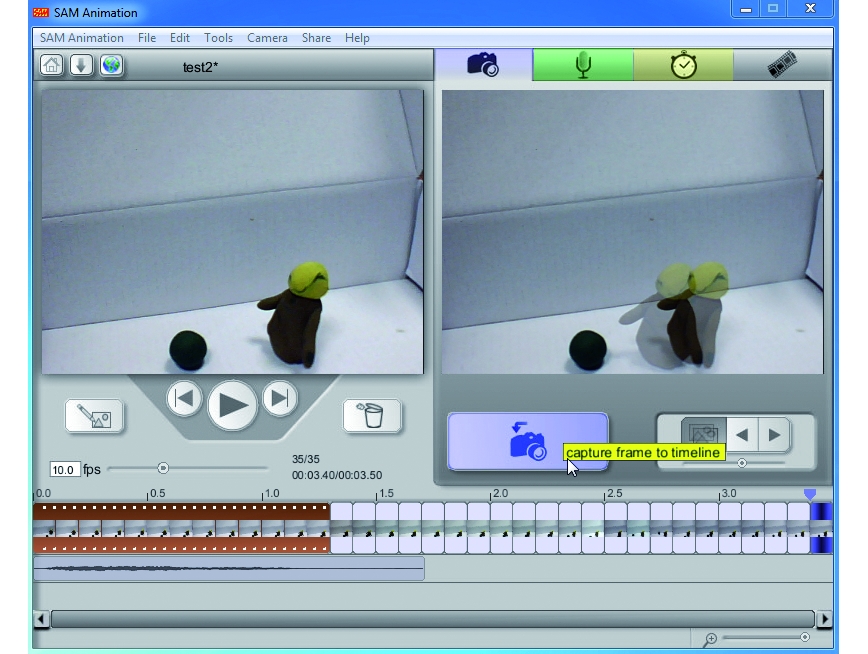Open the Edit menu
Screen dimensions: 868x654
[x=179, y=38]
